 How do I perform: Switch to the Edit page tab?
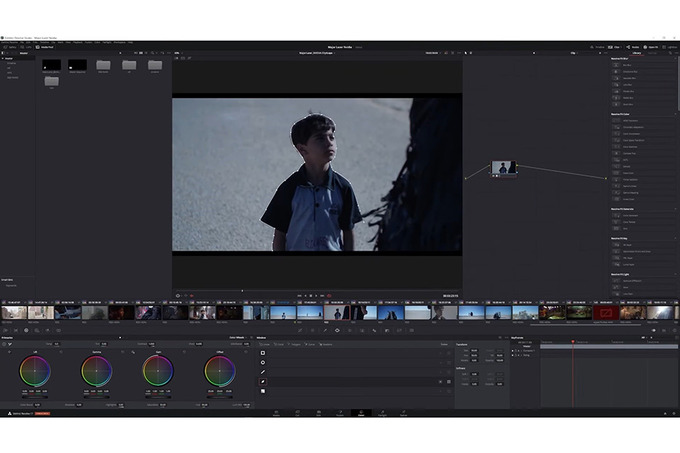point(319,413)
